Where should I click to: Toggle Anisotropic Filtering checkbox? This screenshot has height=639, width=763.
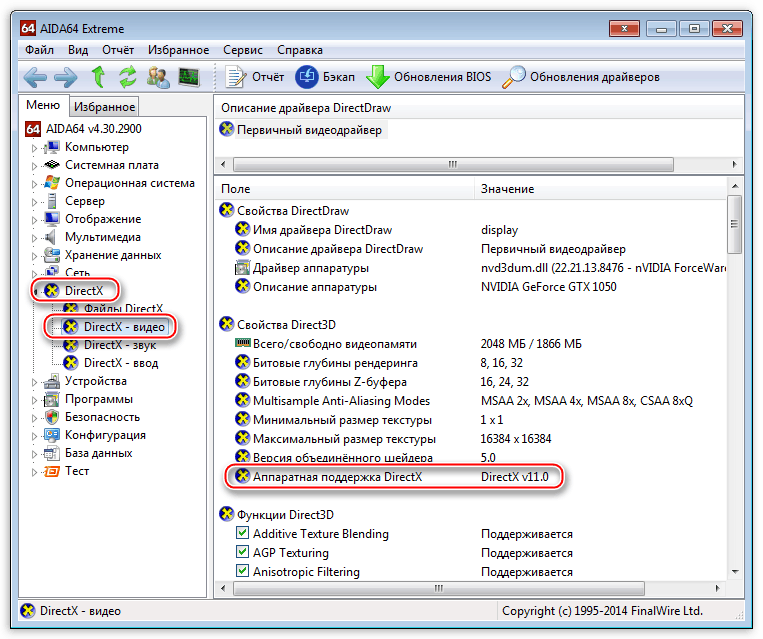(242, 570)
